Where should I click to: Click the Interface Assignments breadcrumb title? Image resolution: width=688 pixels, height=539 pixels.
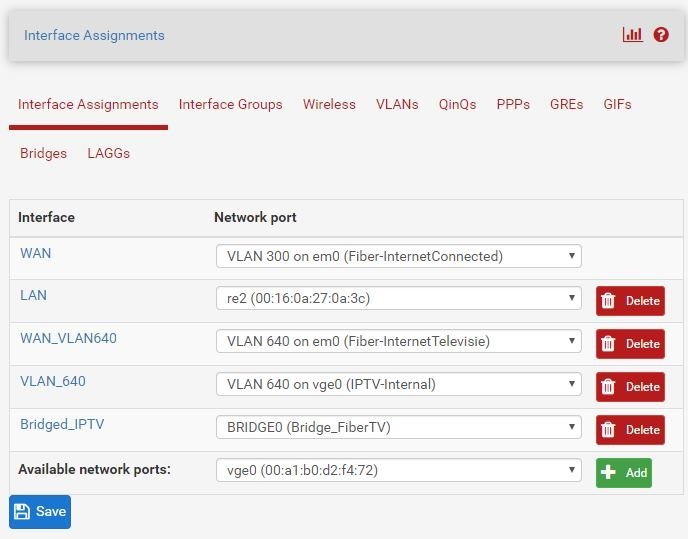pos(94,35)
